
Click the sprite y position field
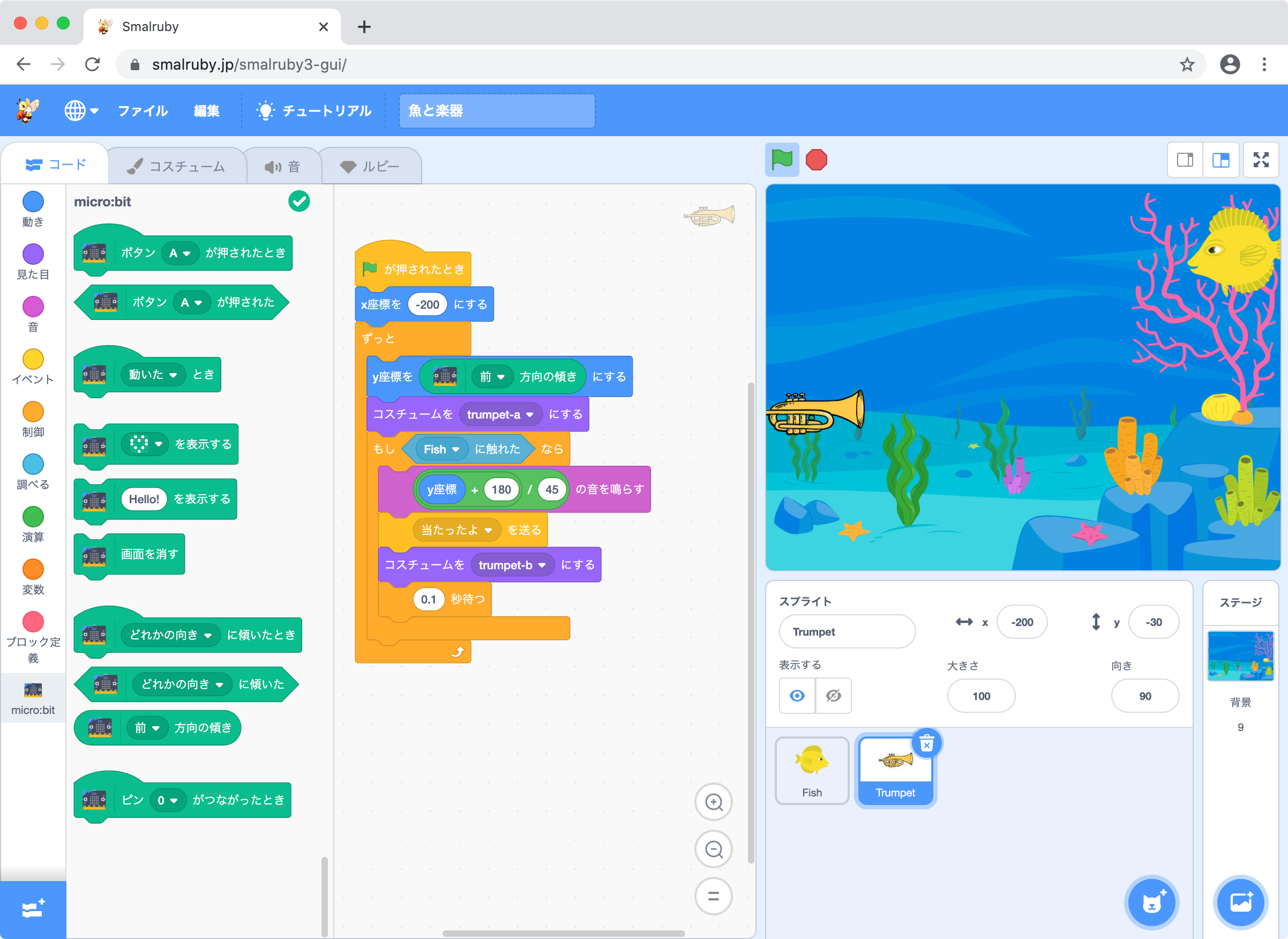1154,622
